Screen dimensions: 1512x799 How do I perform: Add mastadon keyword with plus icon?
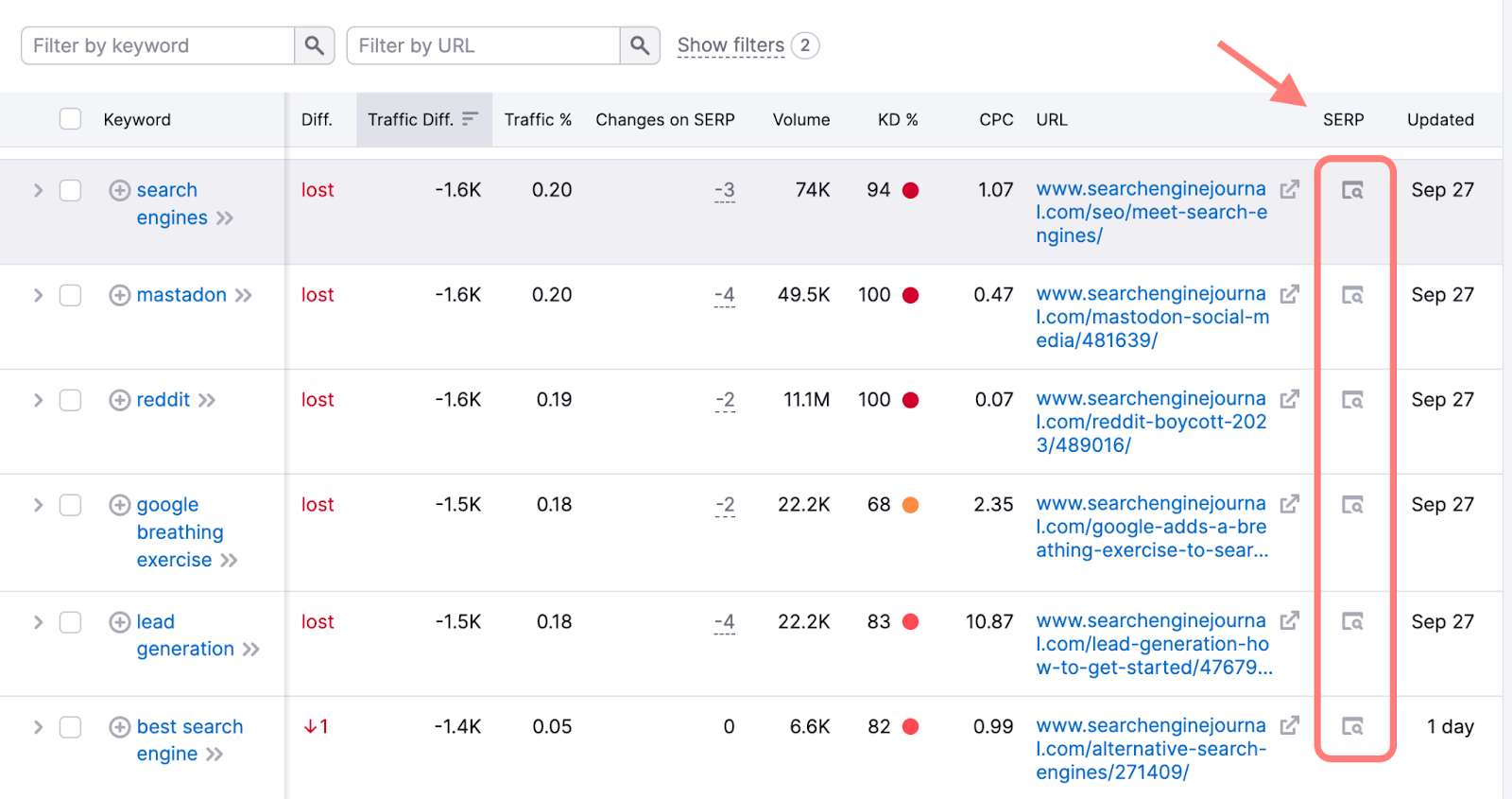[120, 296]
